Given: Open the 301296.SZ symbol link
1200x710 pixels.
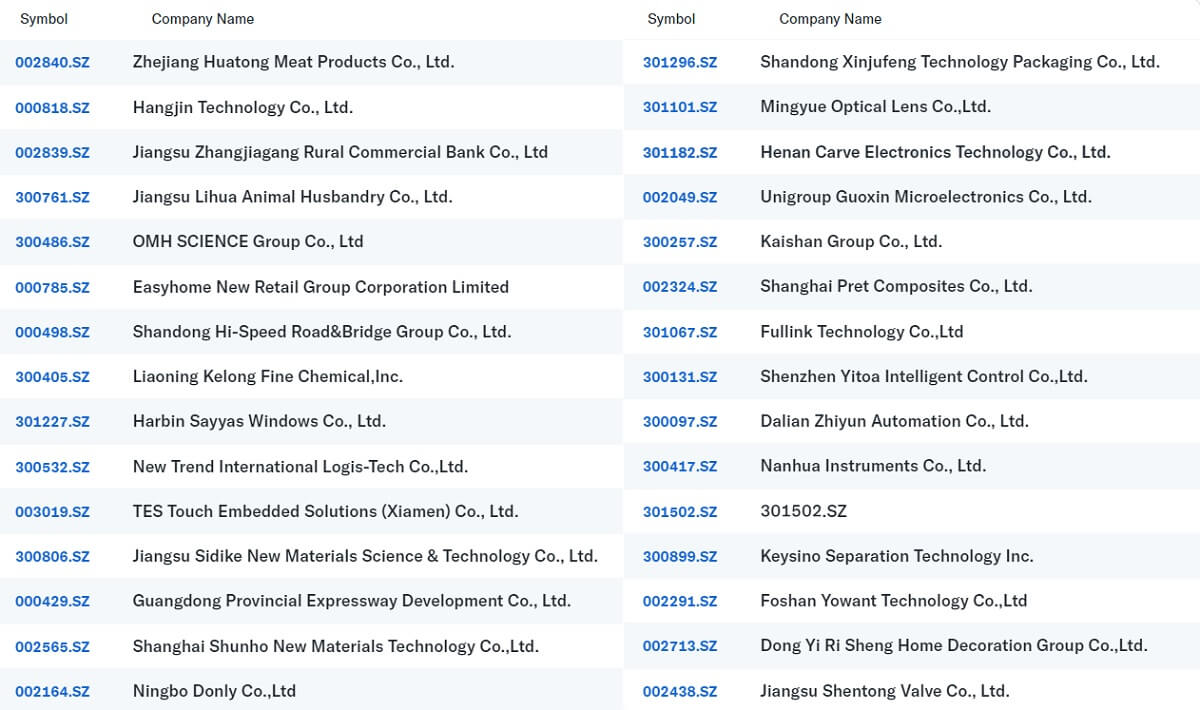Looking at the screenshot, I should point(680,62).
